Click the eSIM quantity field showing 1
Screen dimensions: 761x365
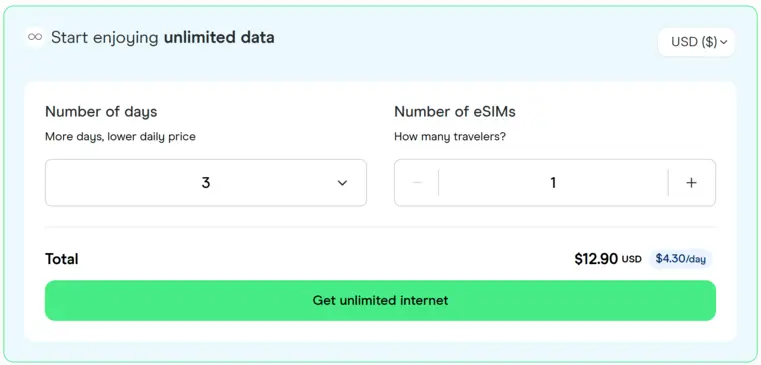click(x=553, y=182)
